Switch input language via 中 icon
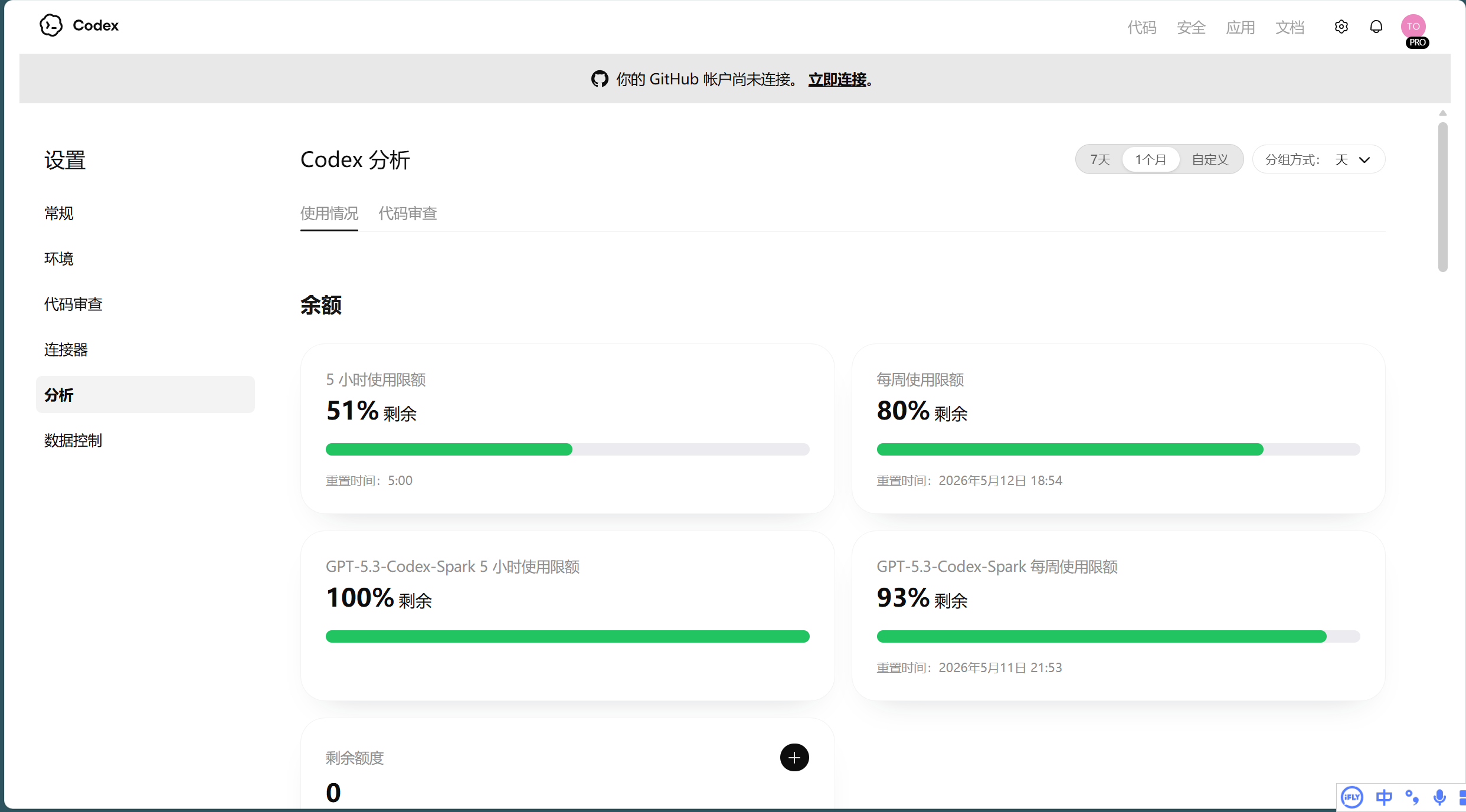The image size is (1466, 812). (1384, 797)
